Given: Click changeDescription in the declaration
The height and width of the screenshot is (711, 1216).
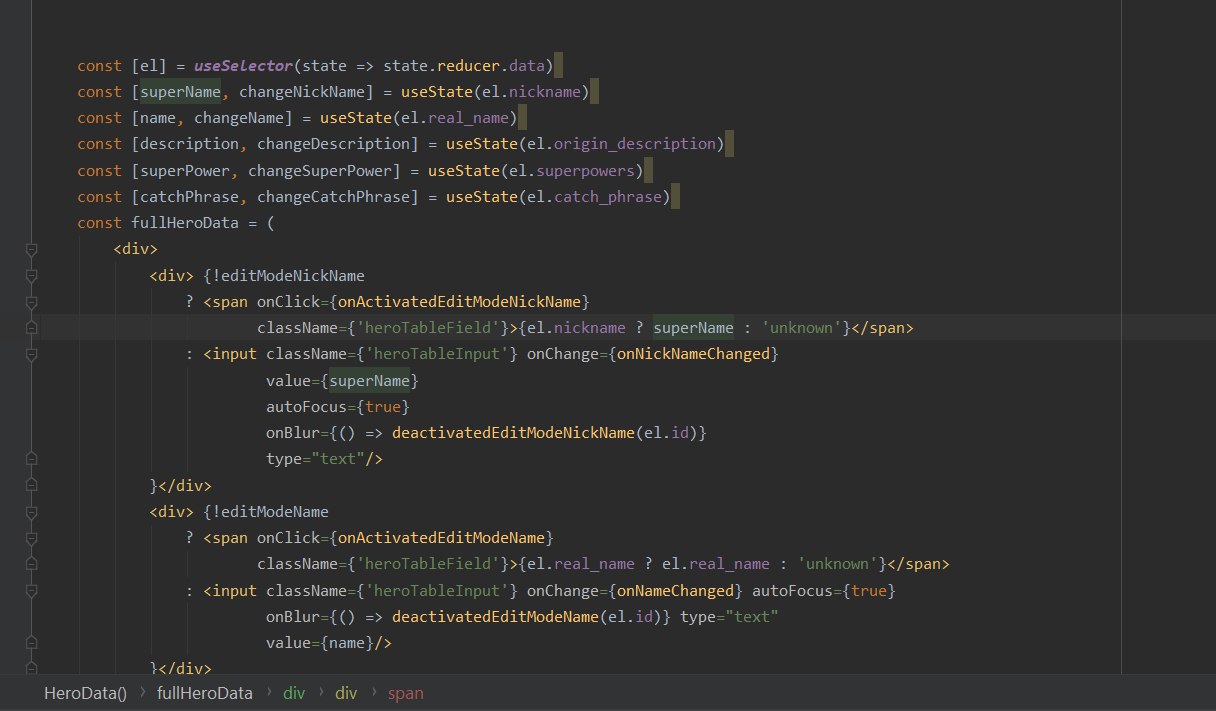Looking at the screenshot, I should (334, 144).
